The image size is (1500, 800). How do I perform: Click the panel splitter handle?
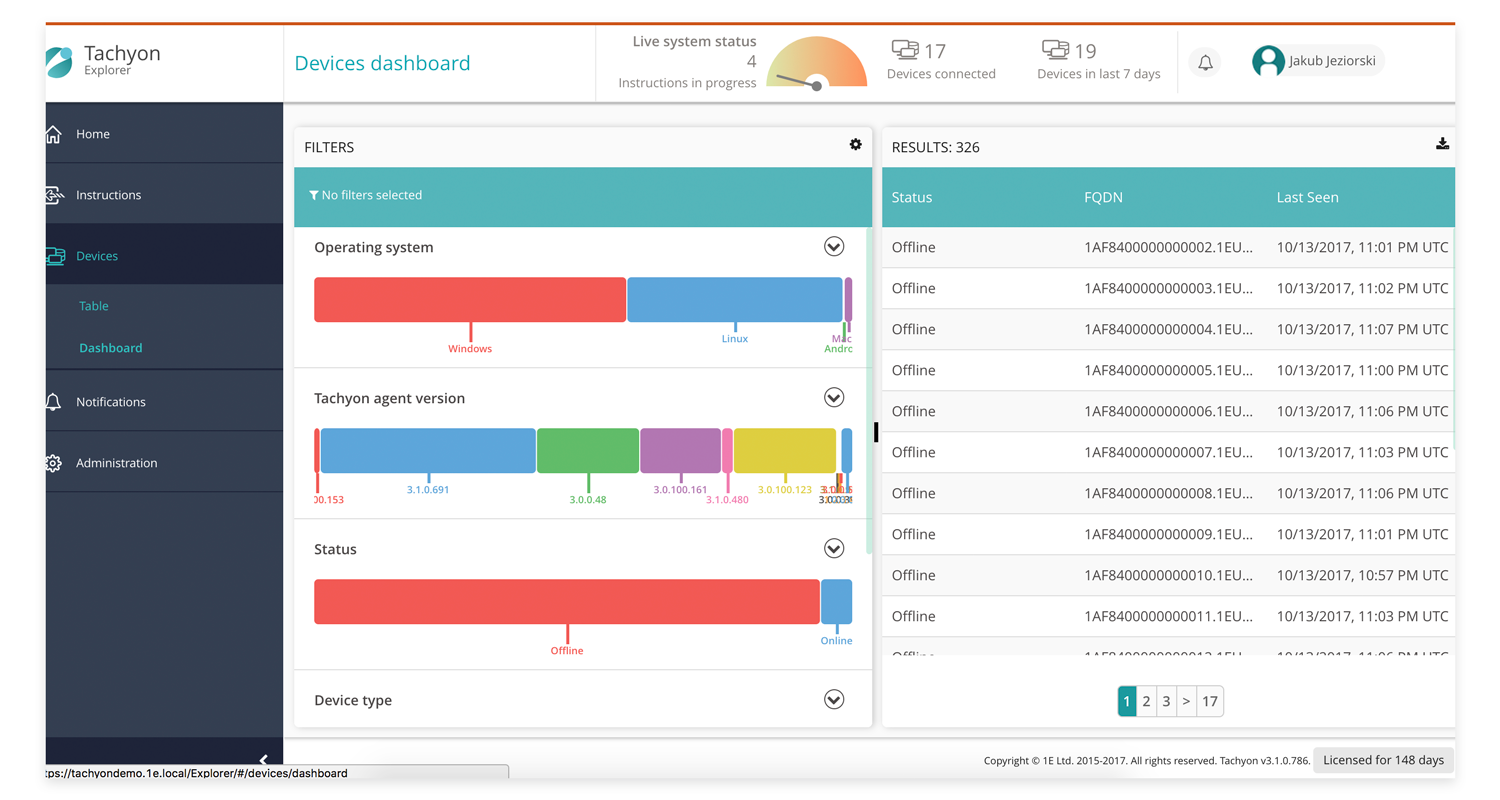pyautogui.click(x=876, y=431)
